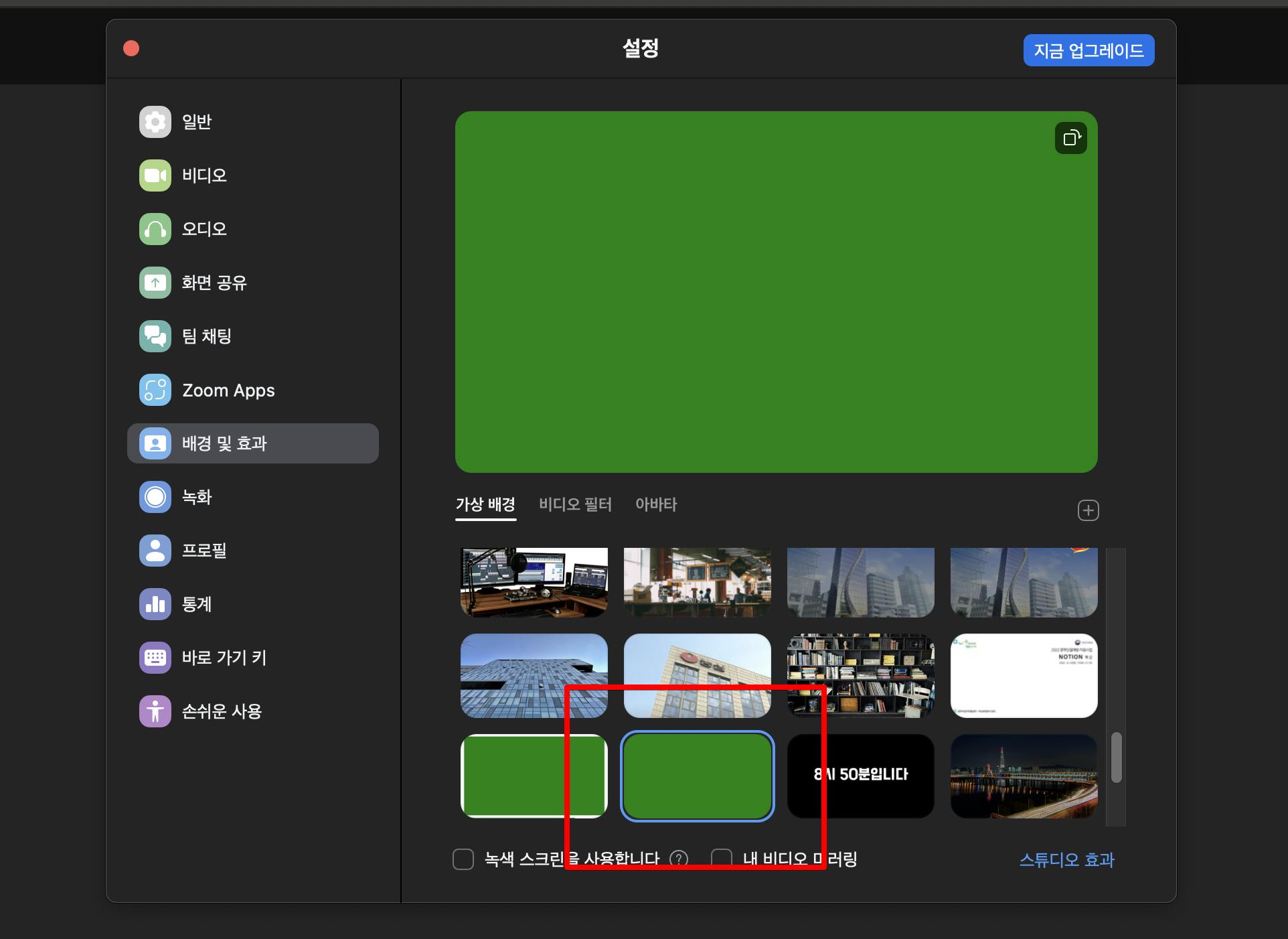
Task: Open the 일반 general settings icon
Action: [155, 122]
